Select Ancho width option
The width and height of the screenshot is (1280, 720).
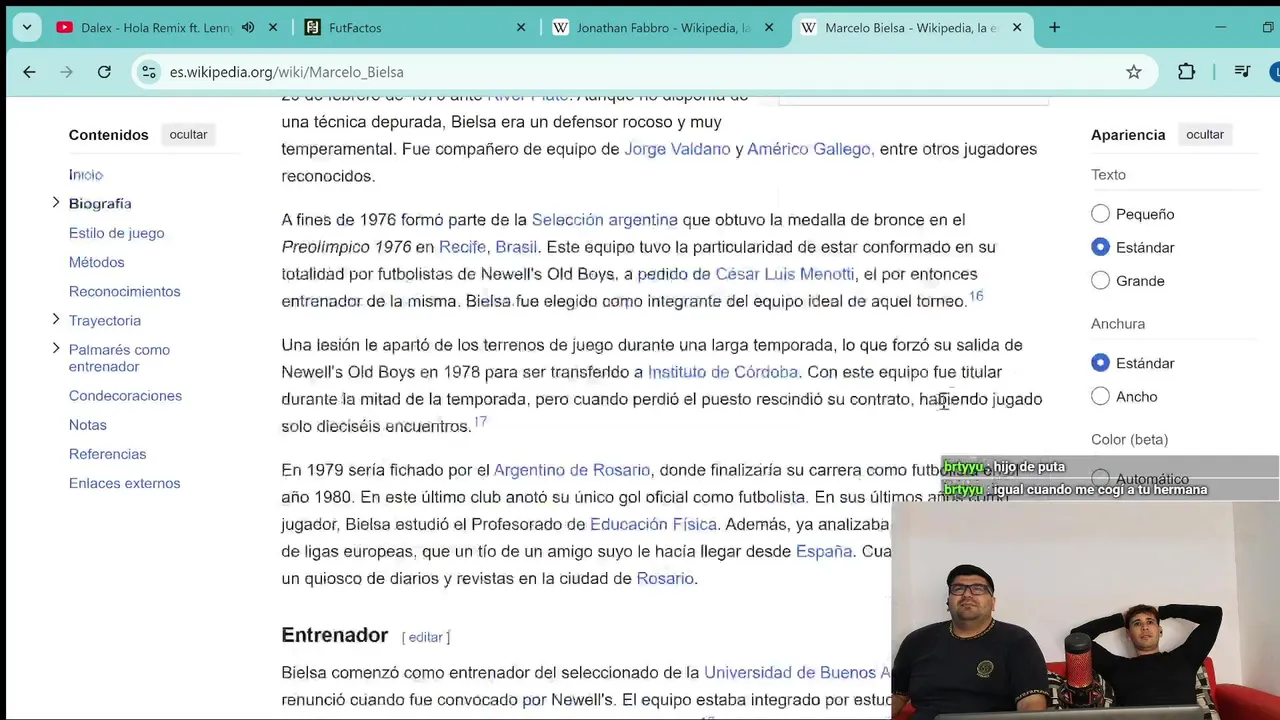(x=1100, y=397)
